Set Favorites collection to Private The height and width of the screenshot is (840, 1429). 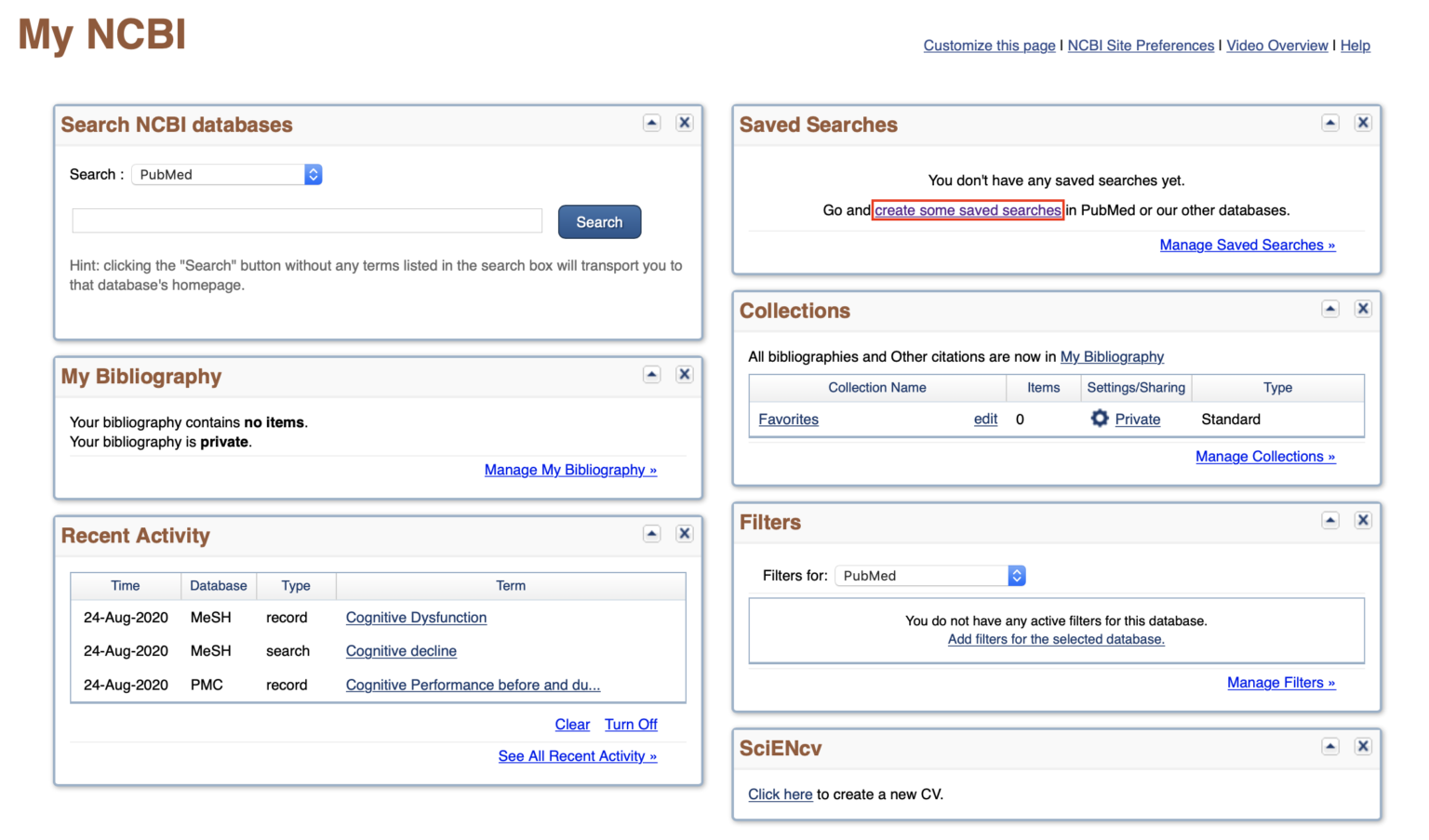point(1138,419)
